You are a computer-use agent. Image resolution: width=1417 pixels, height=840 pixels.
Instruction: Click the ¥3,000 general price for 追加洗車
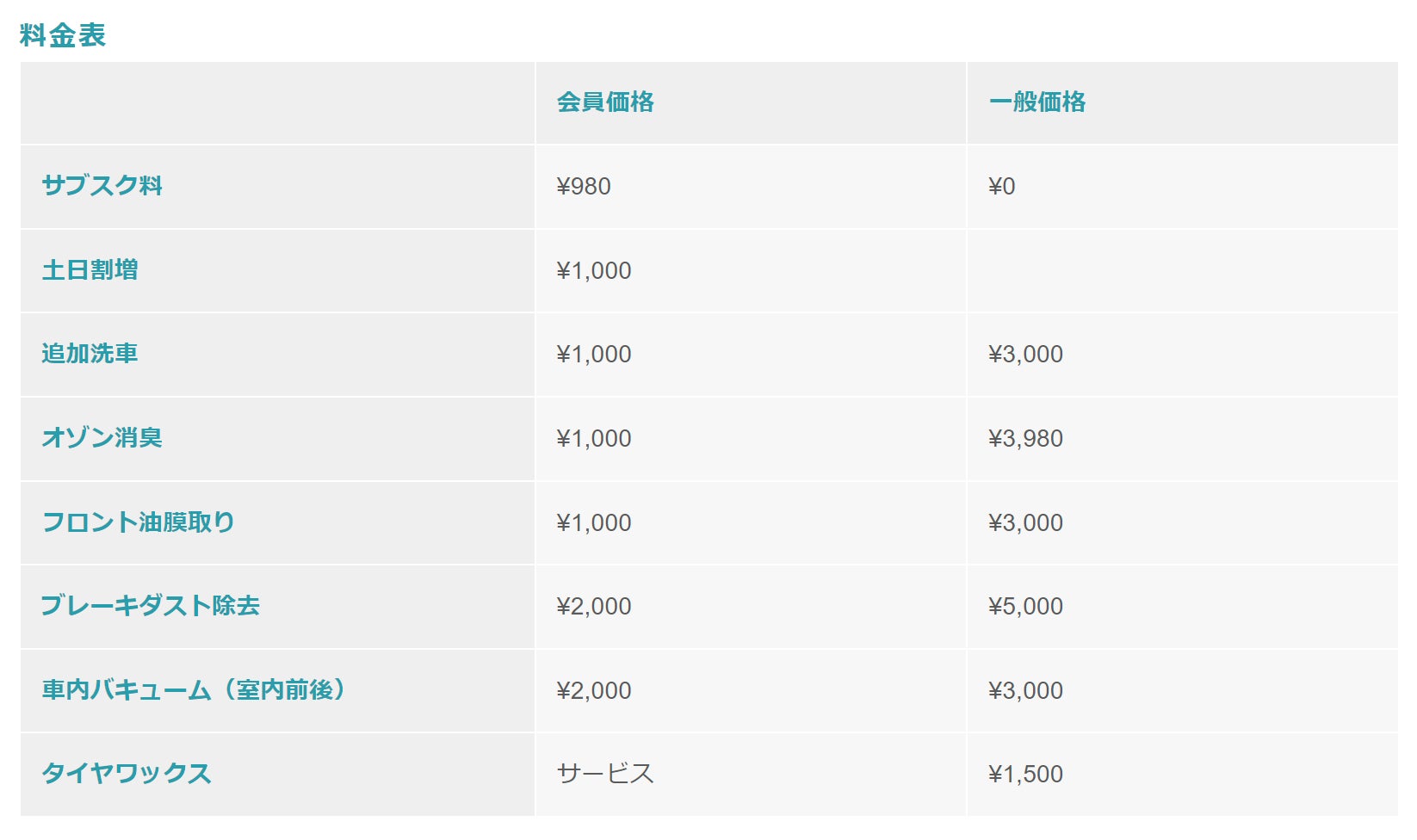[x=1025, y=355]
